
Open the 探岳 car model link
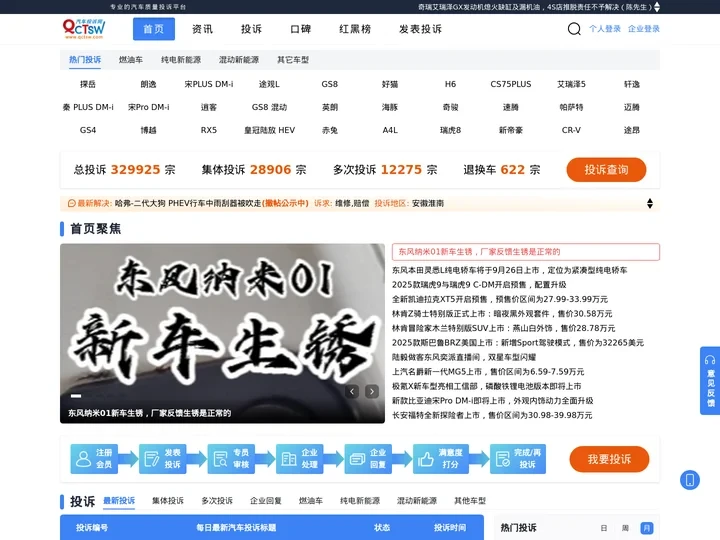click(x=88, y=84)
